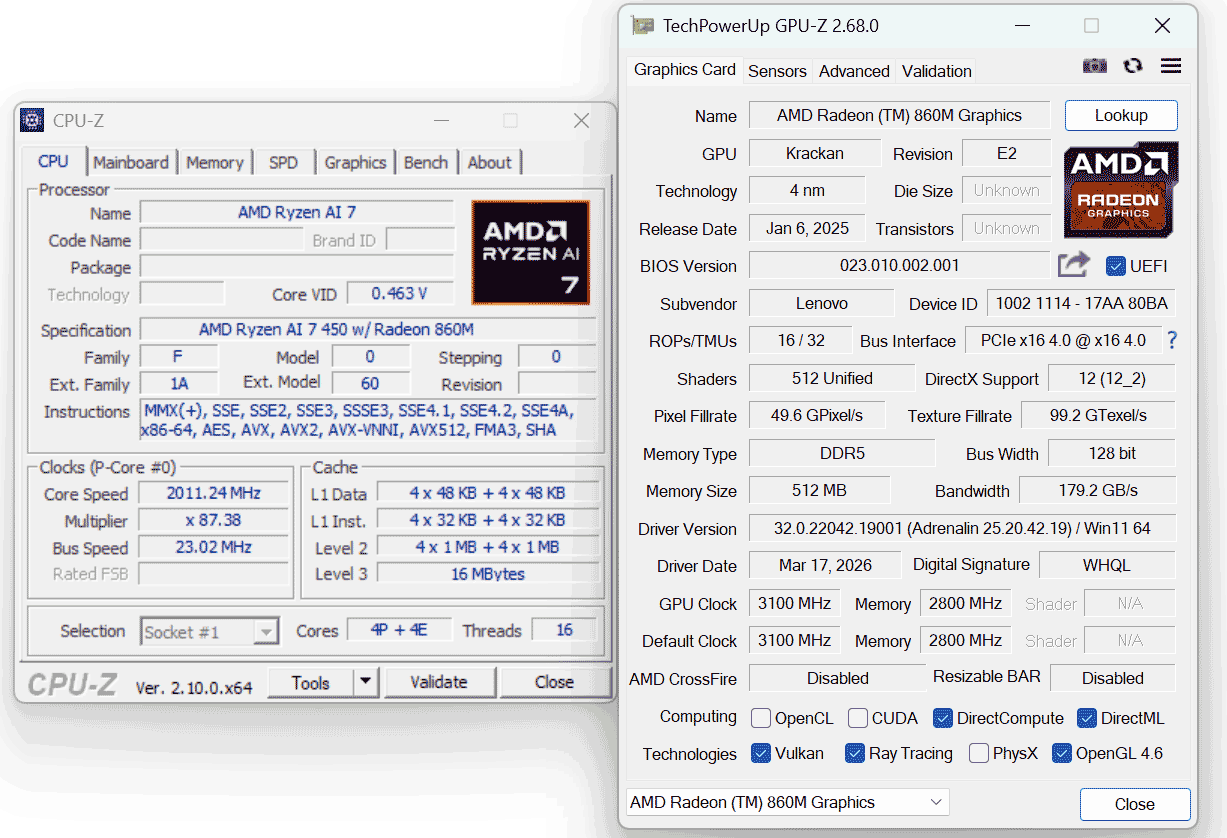Click the Device ID field
The width and height of the screenshot is (1227, 838).
click(1081, 303)
